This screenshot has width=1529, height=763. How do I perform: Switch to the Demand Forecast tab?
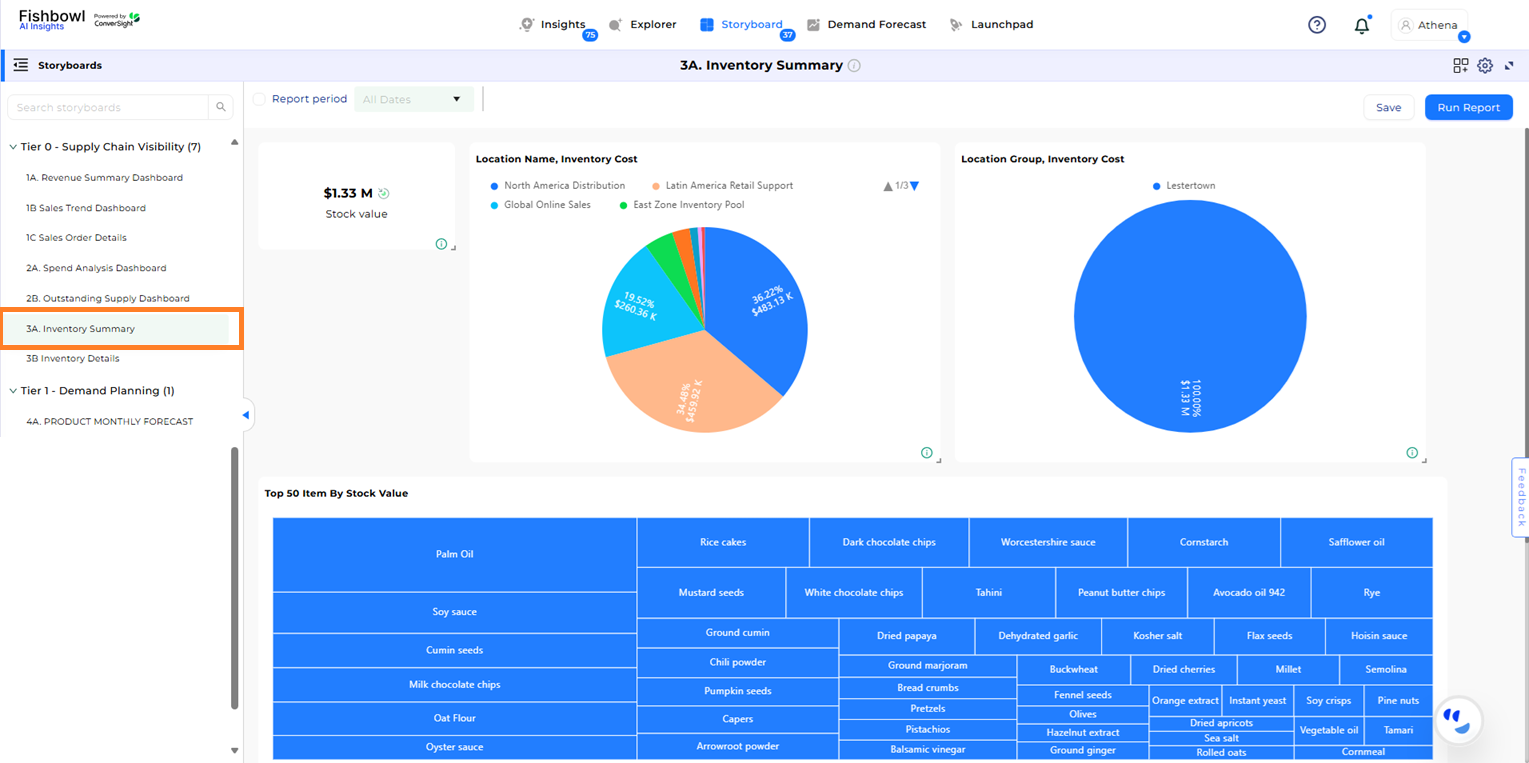(878, 24)
